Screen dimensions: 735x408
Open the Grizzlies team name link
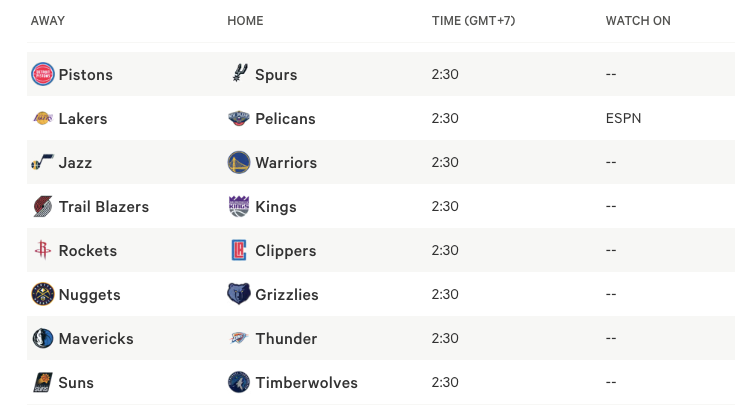(x=286, y=295)
